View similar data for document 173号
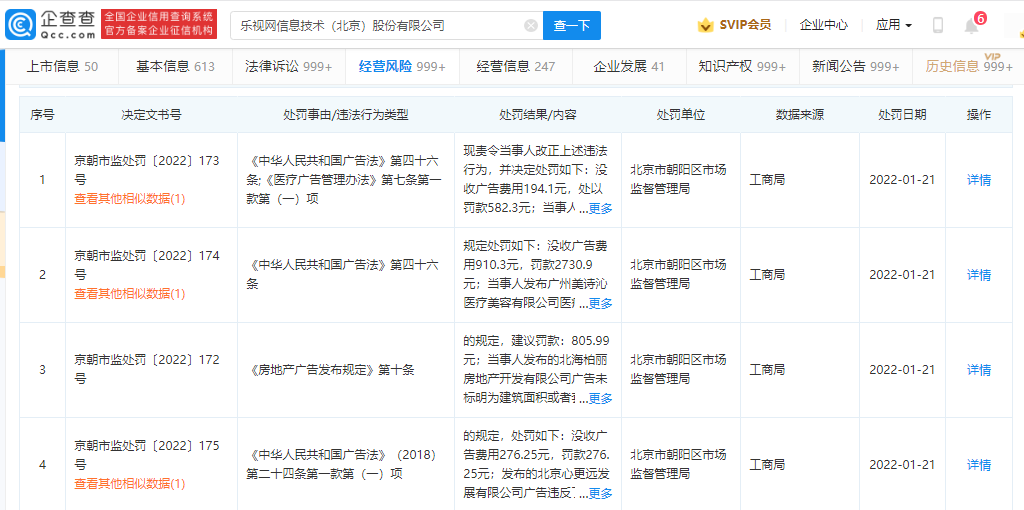The height and width of the screenshot is (510, 1024). (129, 199)
